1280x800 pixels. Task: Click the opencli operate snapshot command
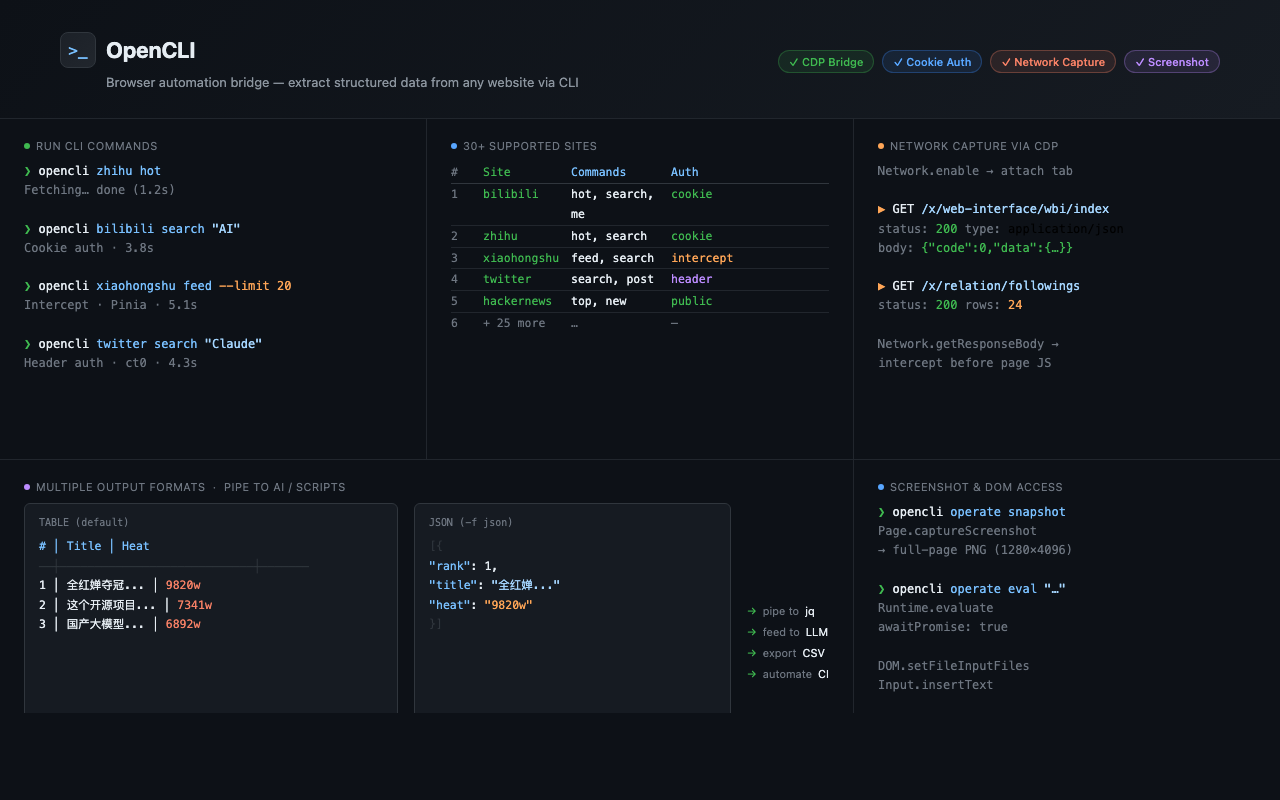pyautogui.click(x=972, y=512)
